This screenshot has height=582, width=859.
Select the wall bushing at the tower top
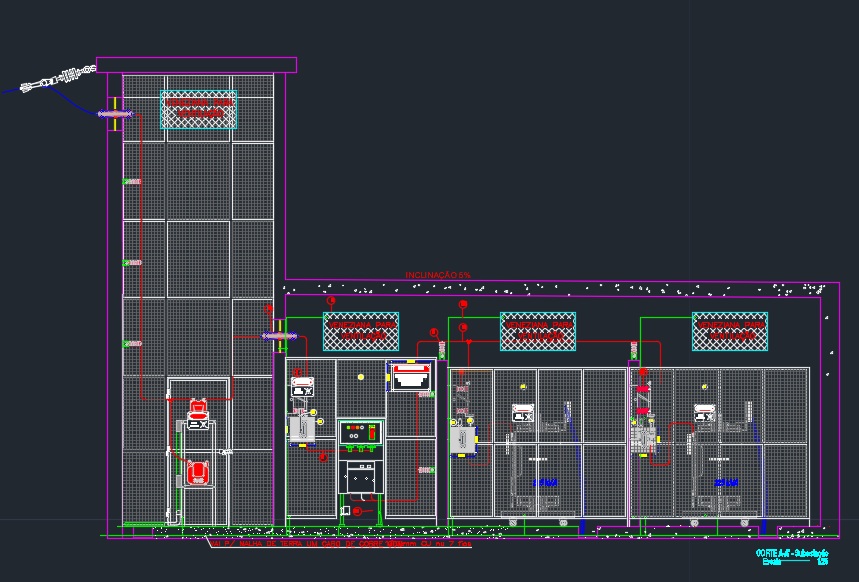point(115,114)
